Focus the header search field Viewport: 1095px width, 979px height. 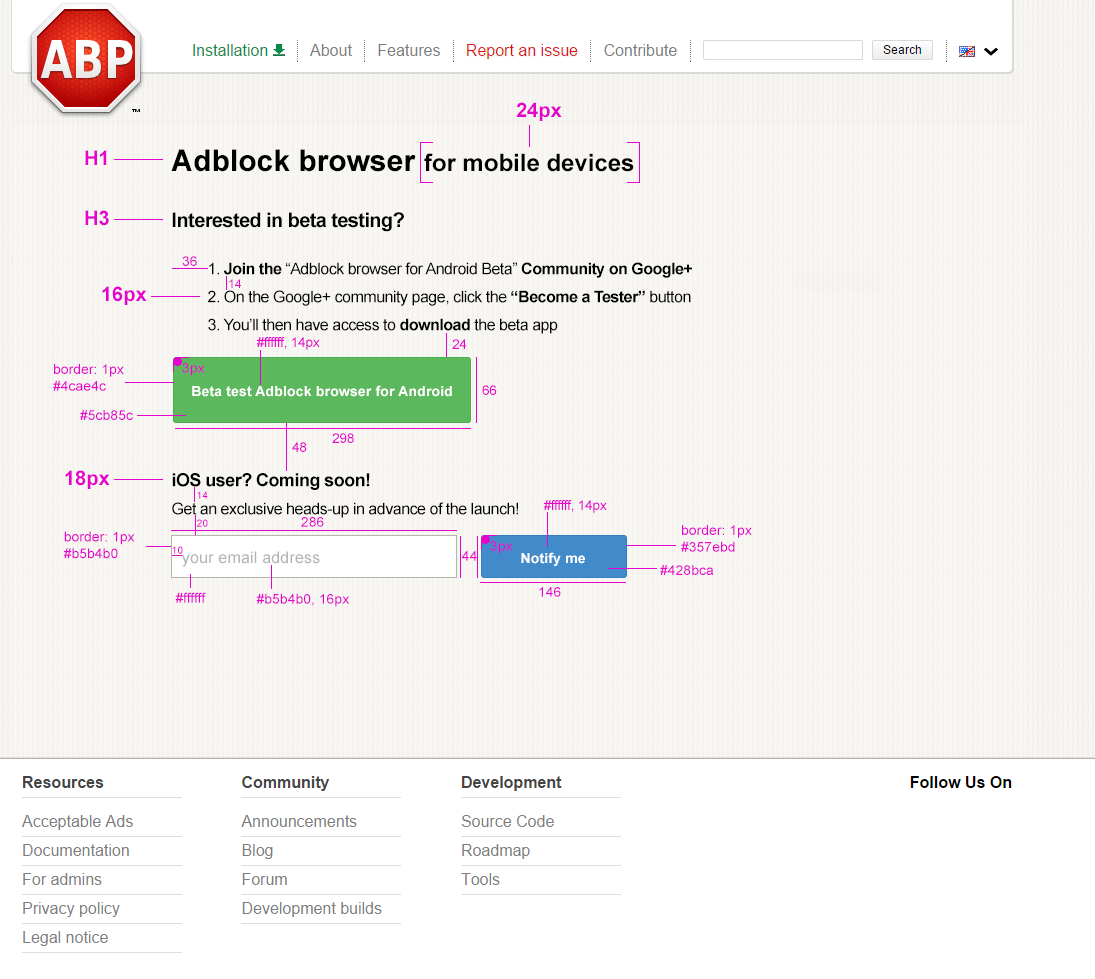pos(782,50)
